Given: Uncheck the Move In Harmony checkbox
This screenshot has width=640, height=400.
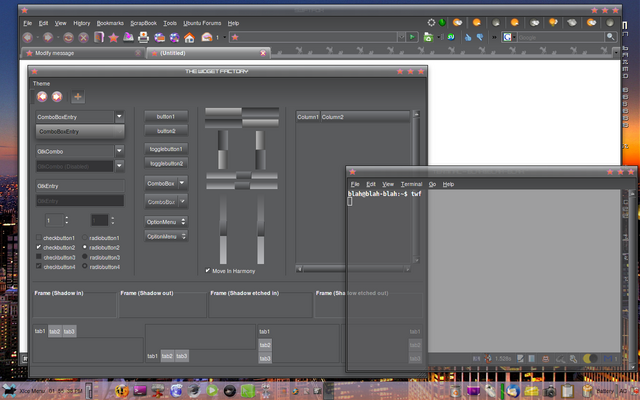Looking at the screenshot, I should click(207, 271).
